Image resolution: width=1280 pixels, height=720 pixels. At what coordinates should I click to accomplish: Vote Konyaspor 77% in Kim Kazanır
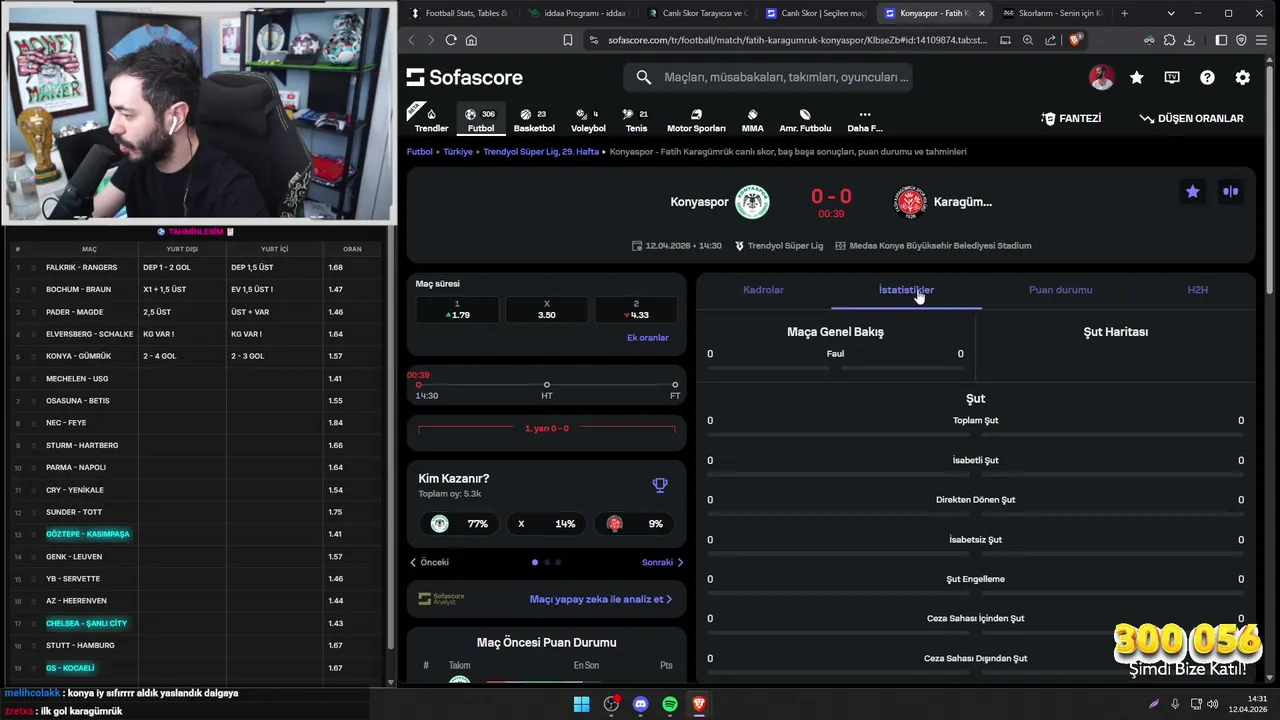pos(462,524)
